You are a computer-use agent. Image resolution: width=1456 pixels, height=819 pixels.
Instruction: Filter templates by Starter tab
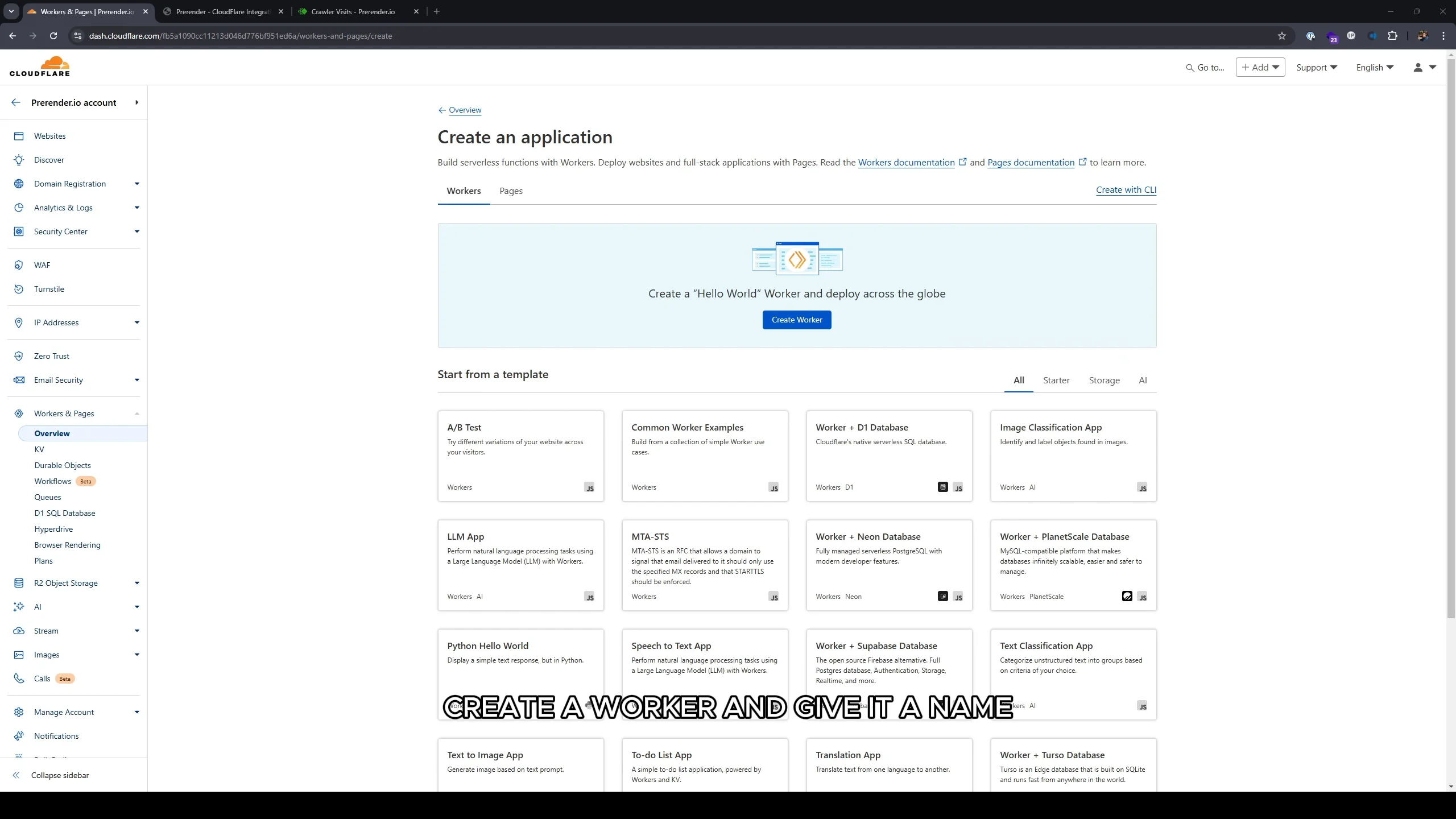1056,380
